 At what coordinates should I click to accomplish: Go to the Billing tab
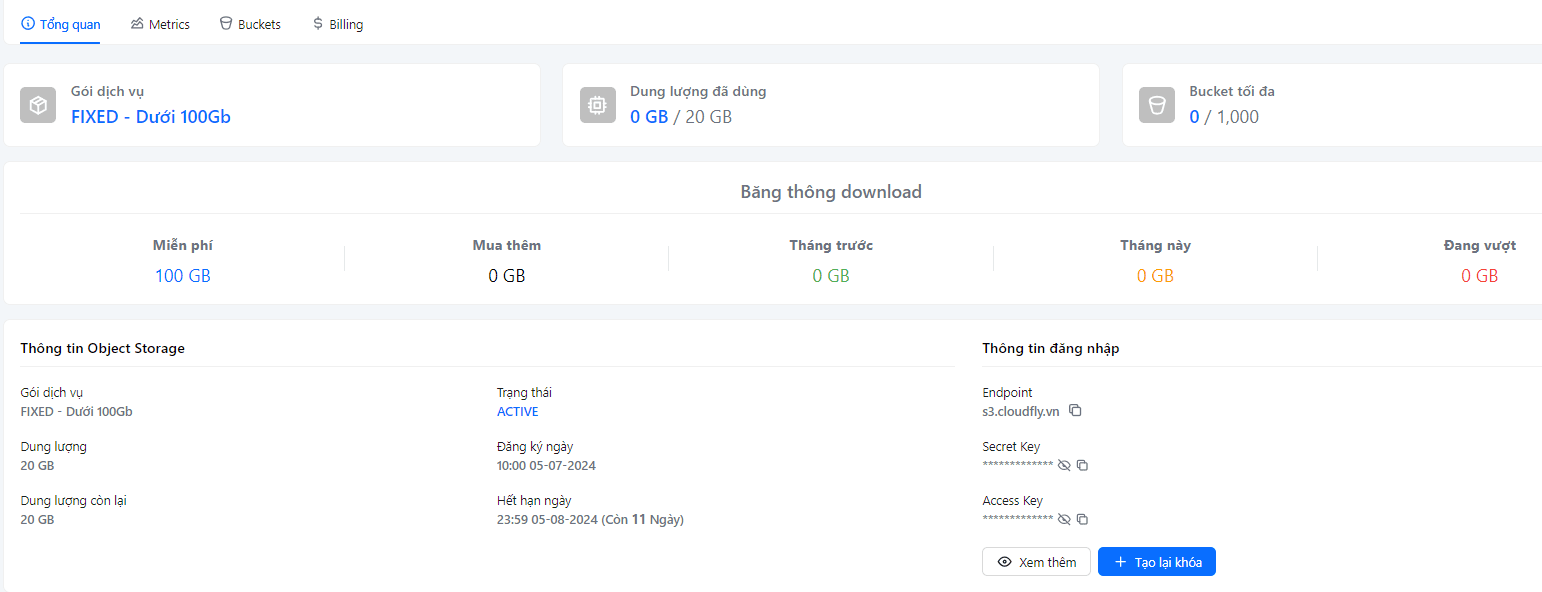(x=337, y=24)
